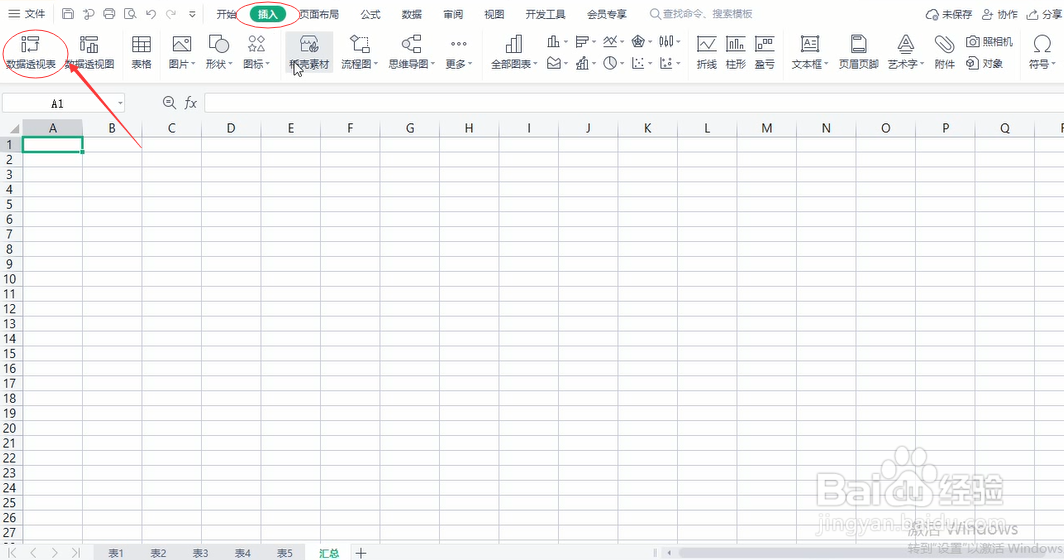Switch to the 会员专享 tab
The image size is (1064, 560).
pos(607,14)
